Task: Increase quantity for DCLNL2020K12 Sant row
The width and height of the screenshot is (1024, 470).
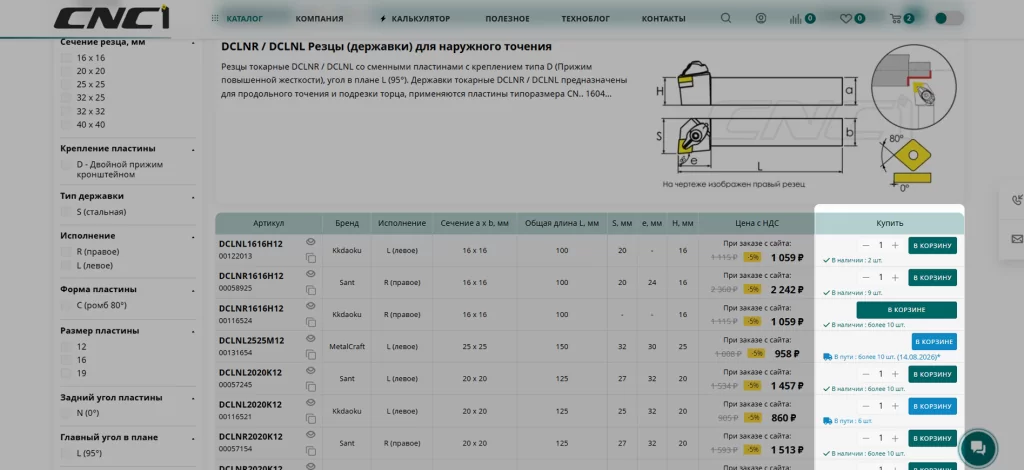Action: click(895, 374)
